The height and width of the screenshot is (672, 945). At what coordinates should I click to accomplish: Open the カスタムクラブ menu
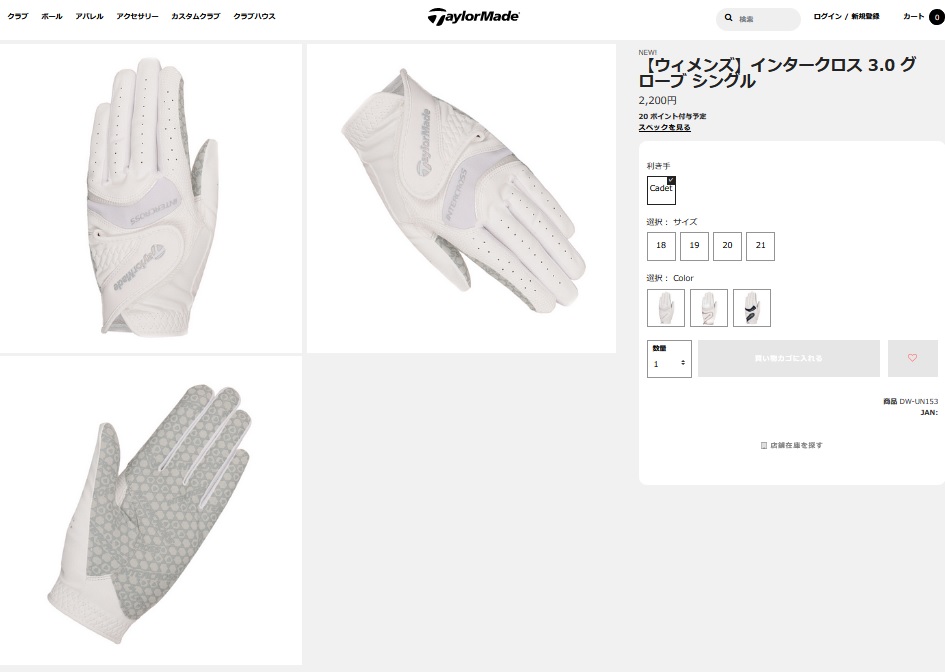tap(195, 16)
